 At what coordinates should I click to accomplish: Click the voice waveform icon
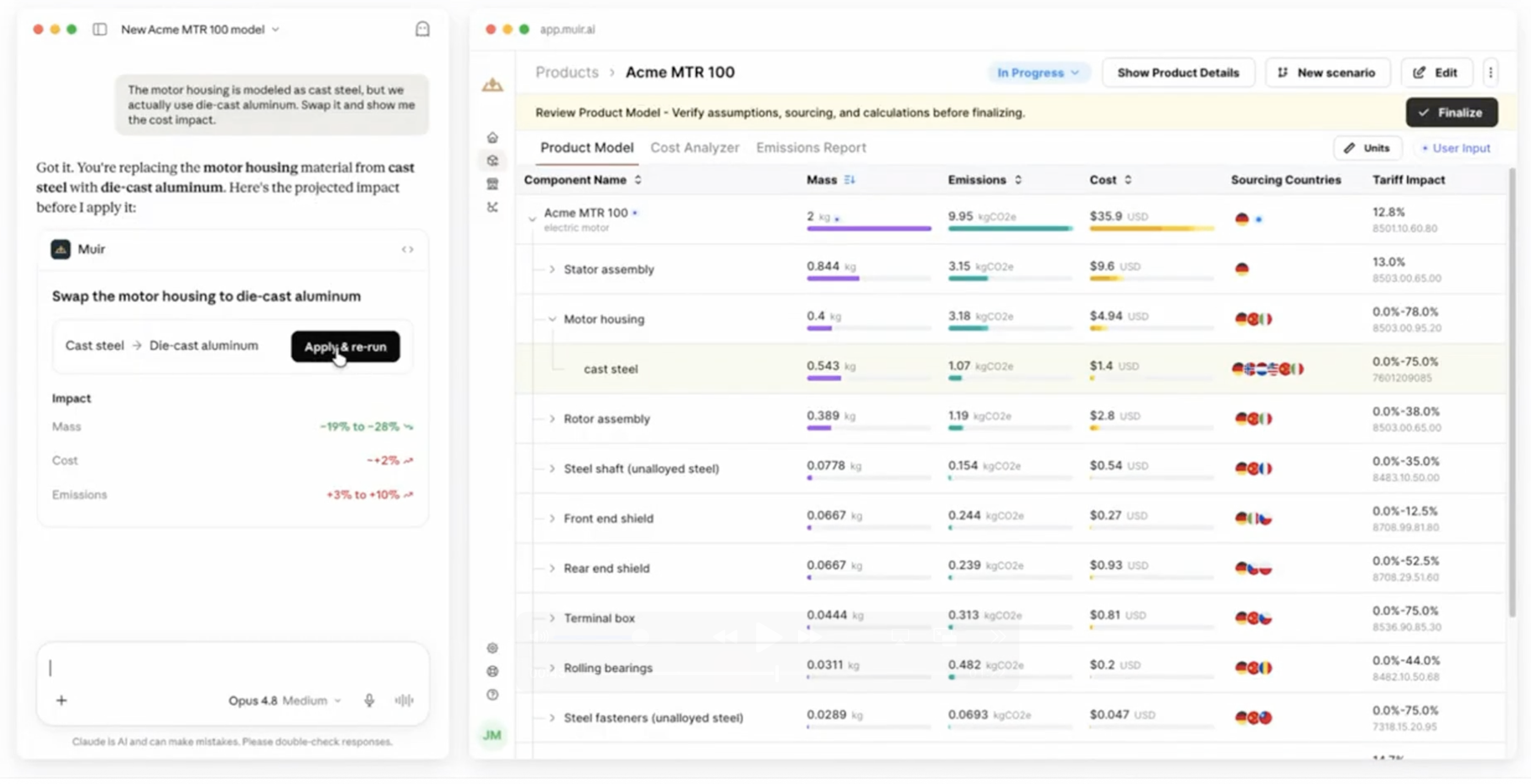(404, 700)
